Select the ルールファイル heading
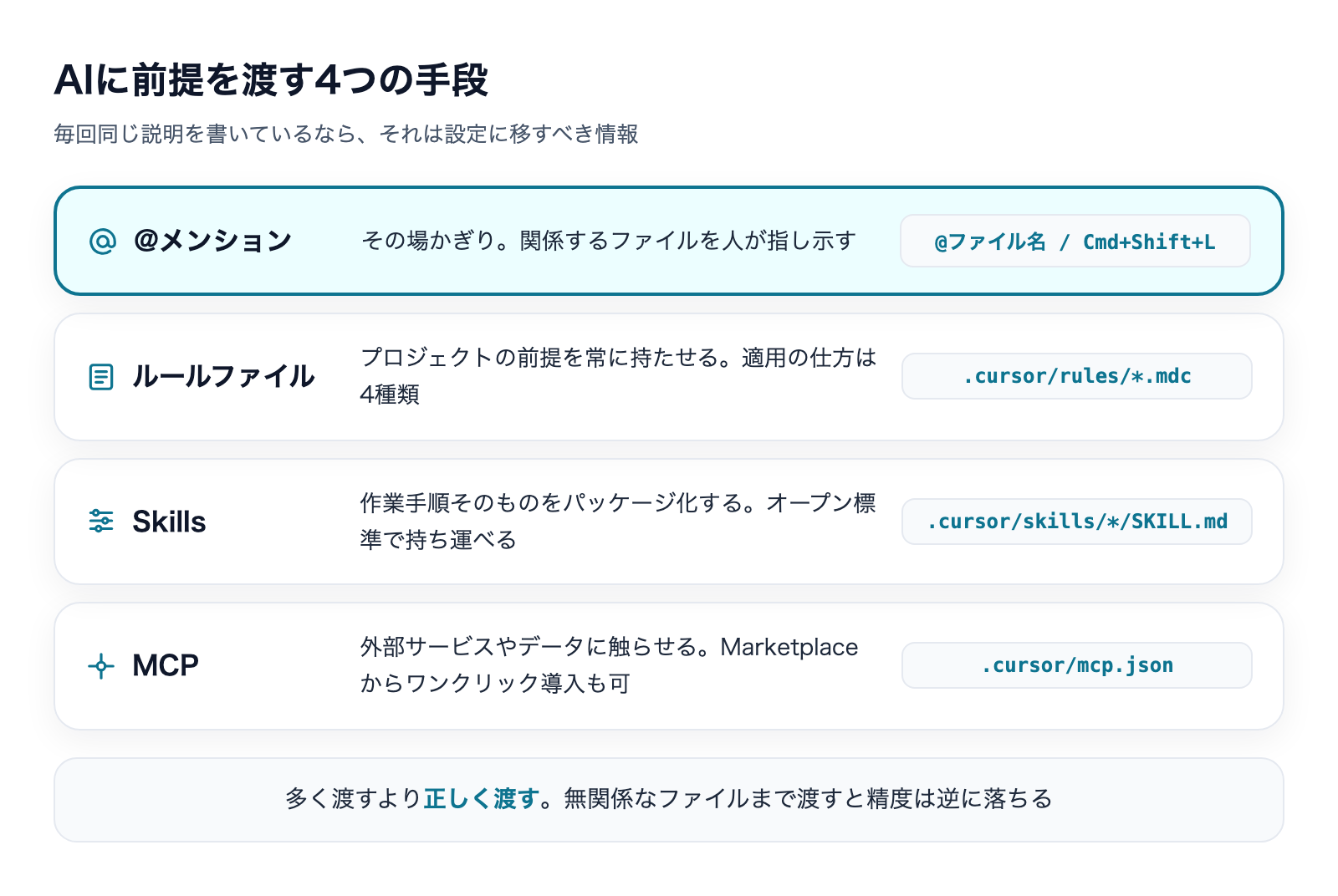This screenshot has height=896, width=1338. [223, 376]
